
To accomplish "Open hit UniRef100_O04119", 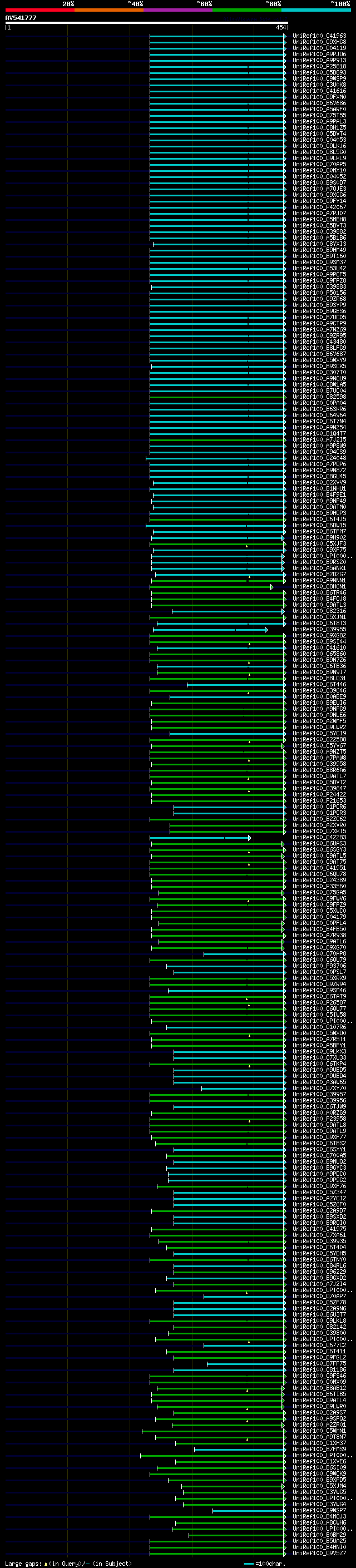I will click(x=319, y=48).
